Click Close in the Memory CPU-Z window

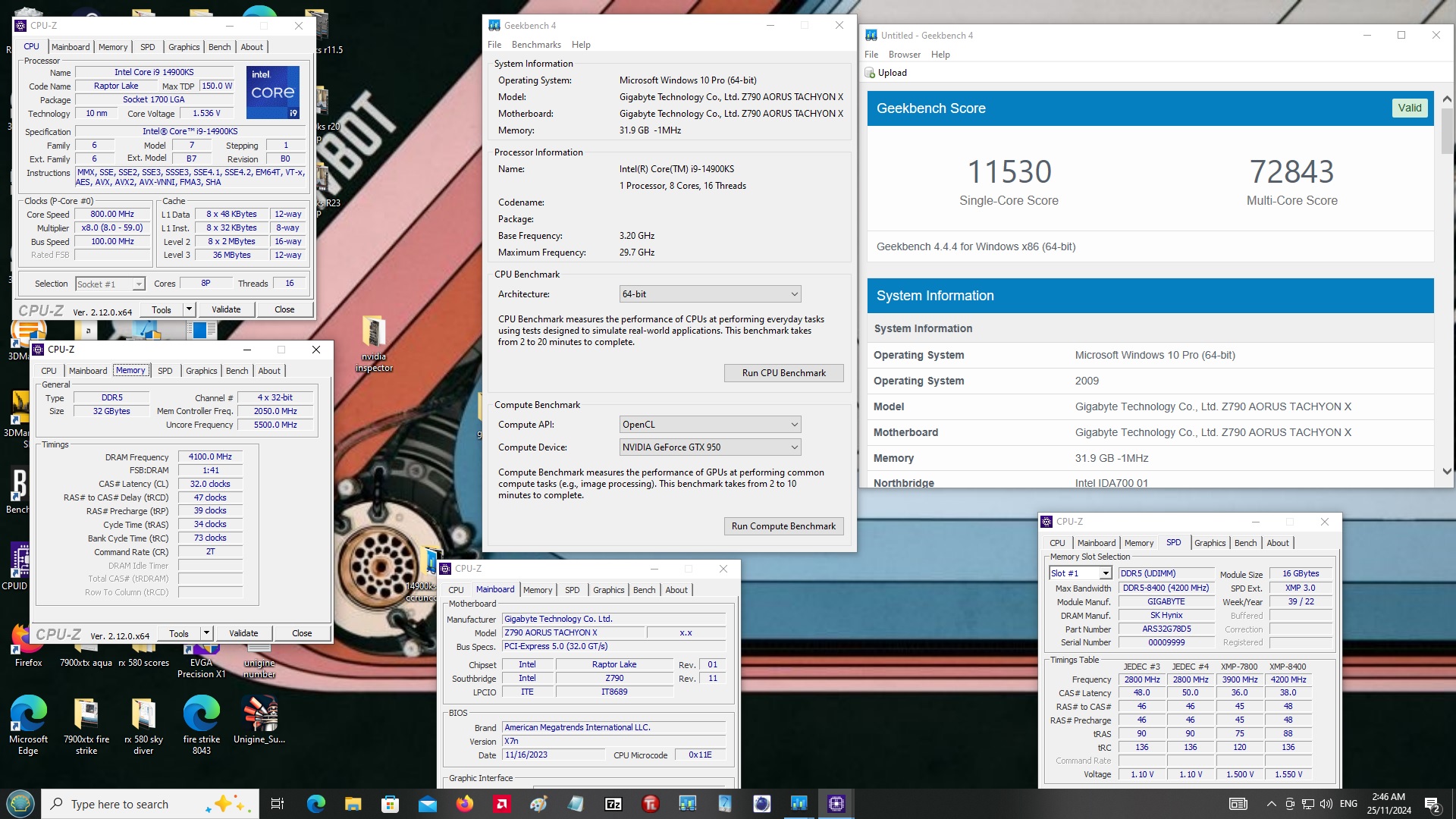(x=302, y=633)
